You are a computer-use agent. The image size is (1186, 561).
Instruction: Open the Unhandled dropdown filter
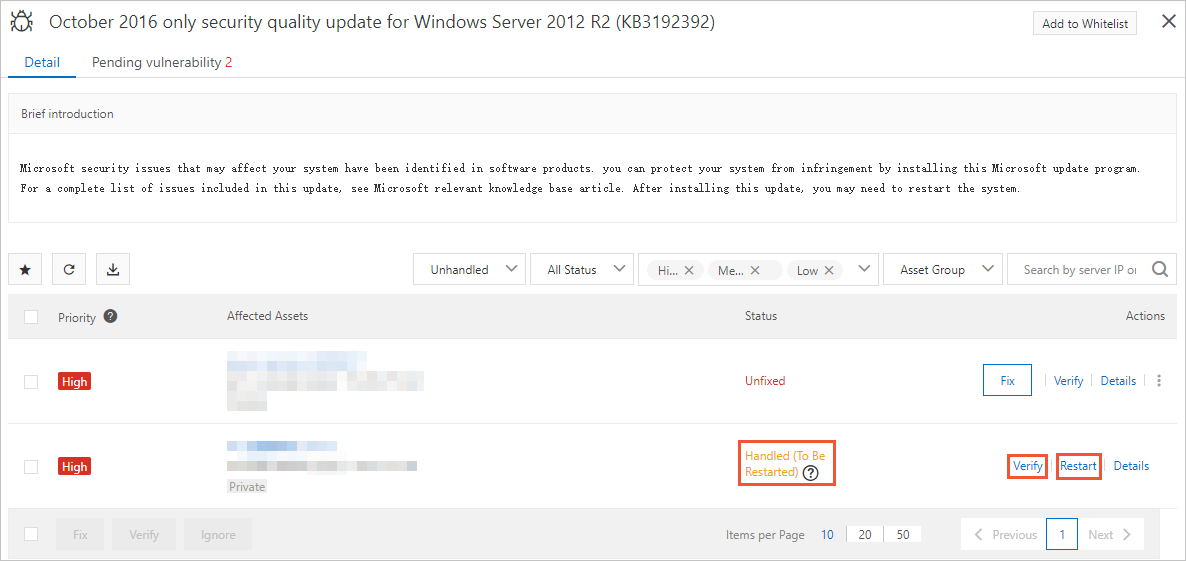coord(470,269)
